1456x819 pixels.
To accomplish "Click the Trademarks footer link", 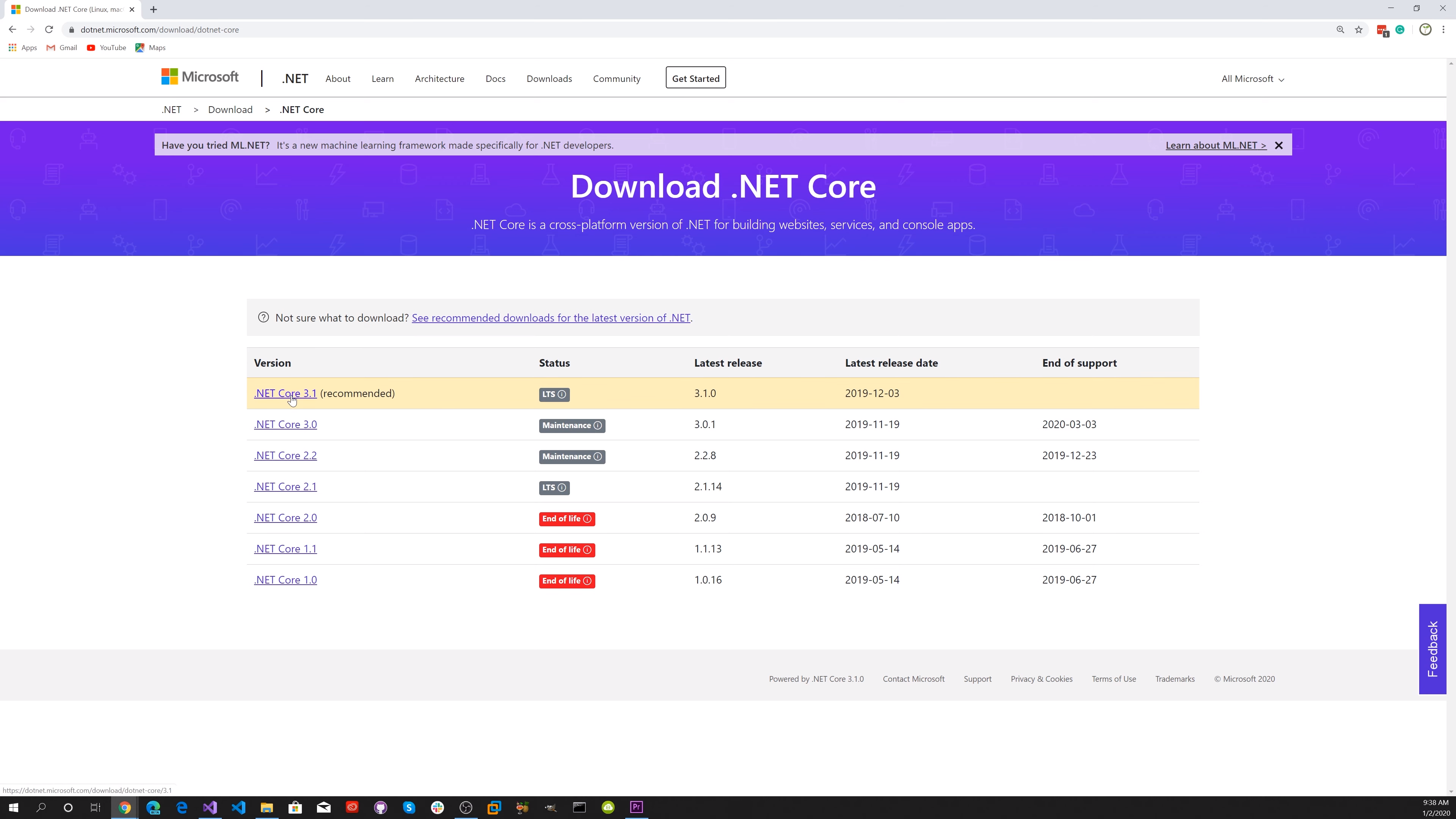I will click(1175, 679).
